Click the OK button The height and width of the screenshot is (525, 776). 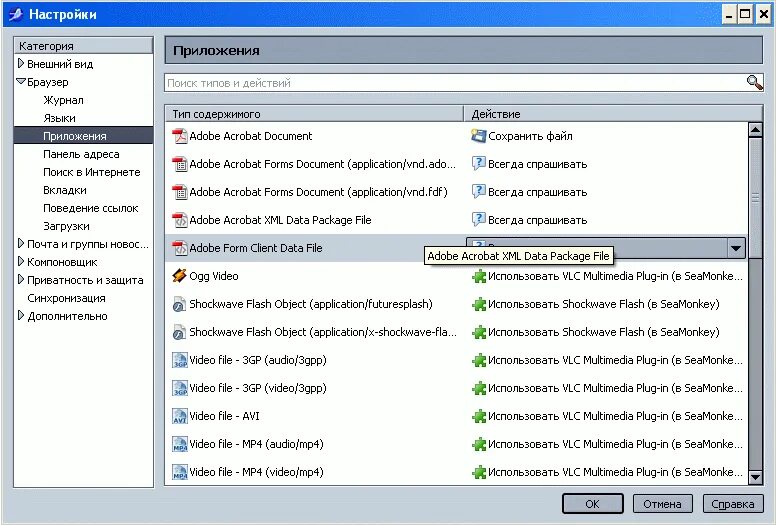(x=592, y=504)
